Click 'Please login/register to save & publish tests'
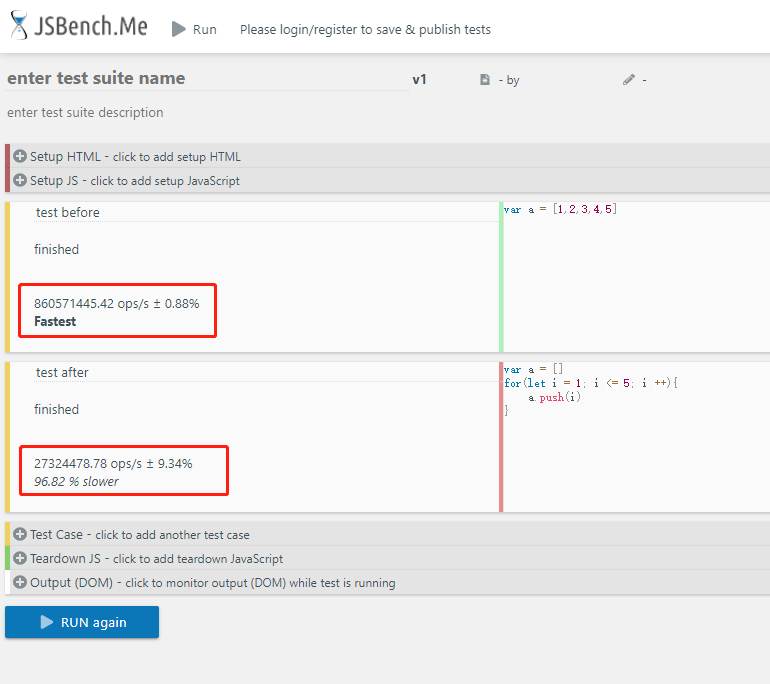Screen dimensions: 770x684 [365, 30]
